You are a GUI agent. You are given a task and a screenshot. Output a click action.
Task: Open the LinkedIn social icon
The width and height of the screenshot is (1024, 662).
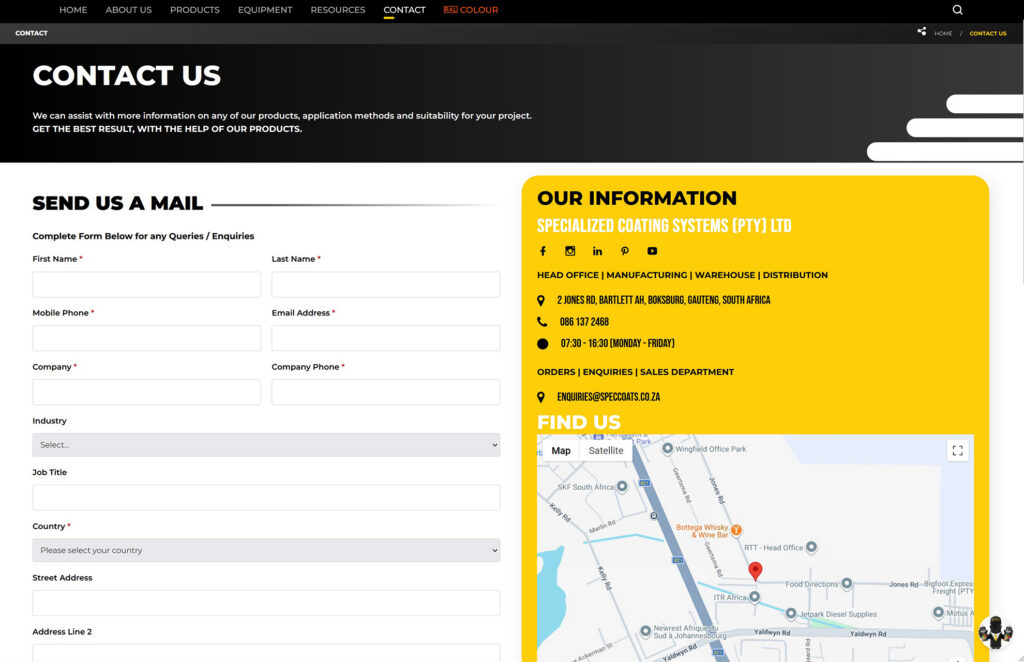pos(597,251)
